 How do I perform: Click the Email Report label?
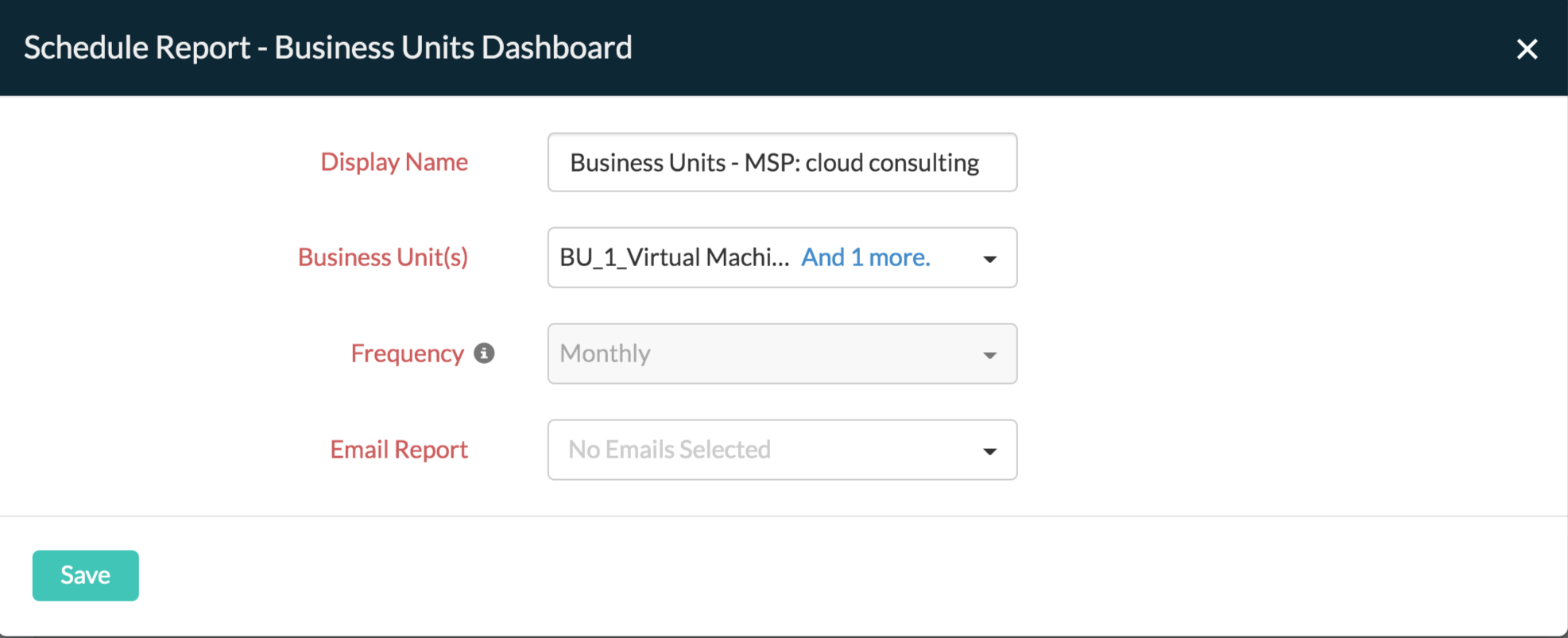[x=399, y=450]
